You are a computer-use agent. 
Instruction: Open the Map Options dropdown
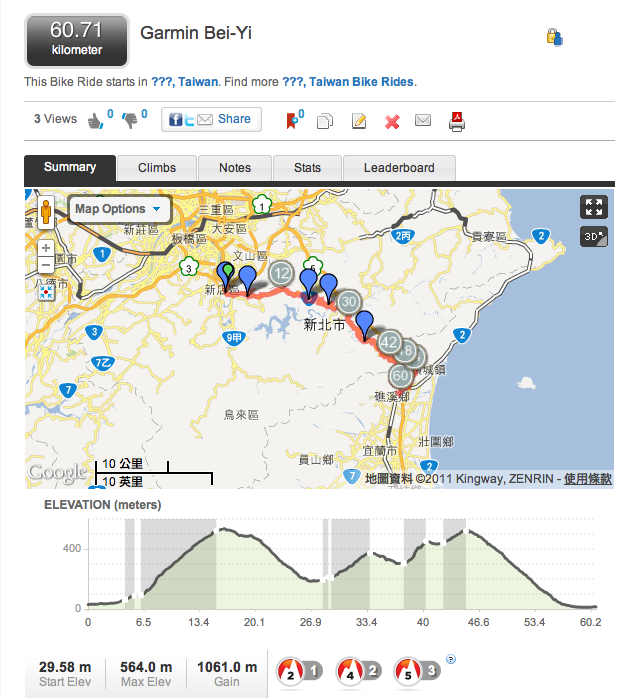pyautogui.click(x=120, y=209)
